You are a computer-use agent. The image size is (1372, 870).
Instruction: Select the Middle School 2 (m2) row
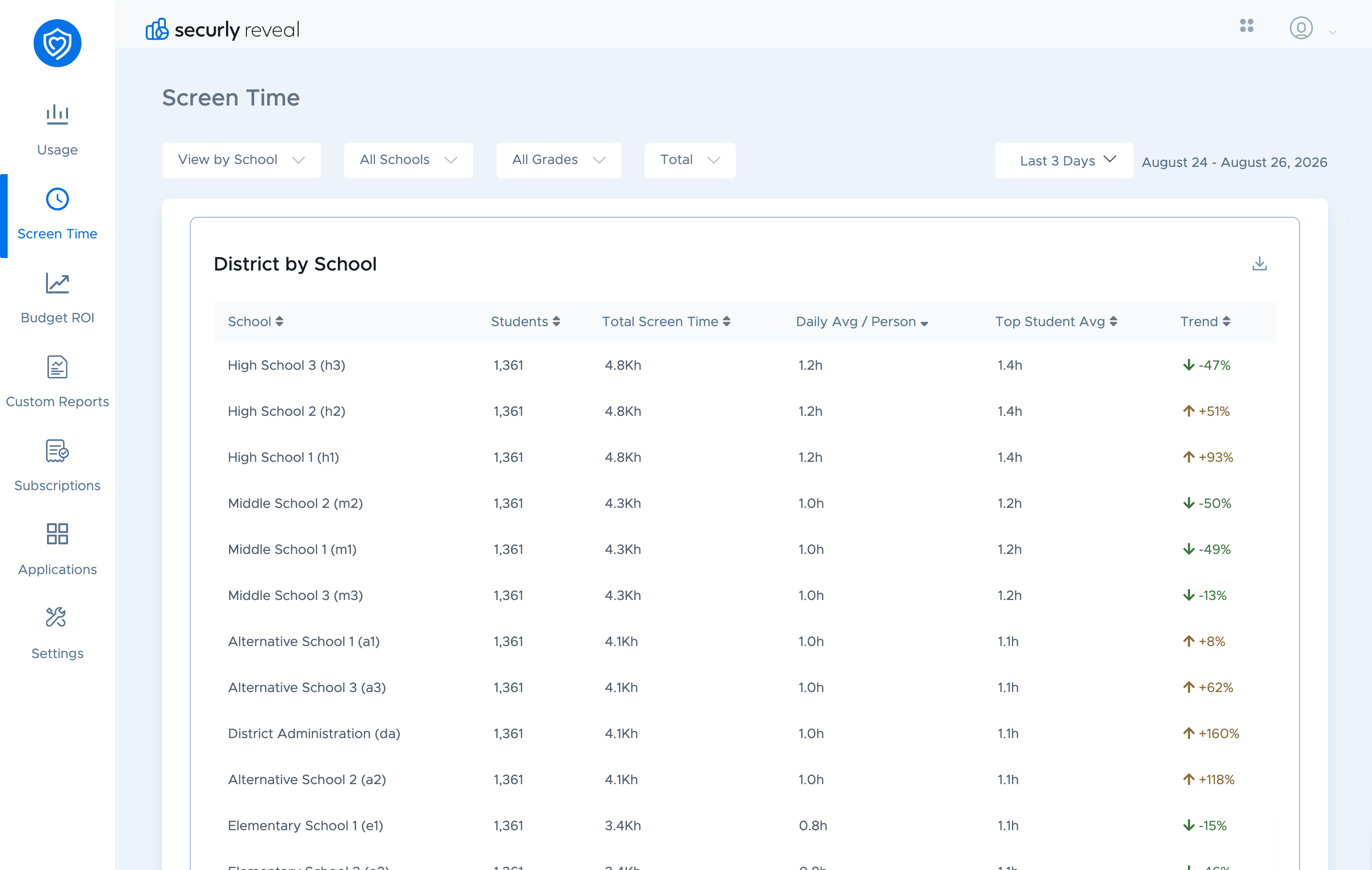coord(744,504)
